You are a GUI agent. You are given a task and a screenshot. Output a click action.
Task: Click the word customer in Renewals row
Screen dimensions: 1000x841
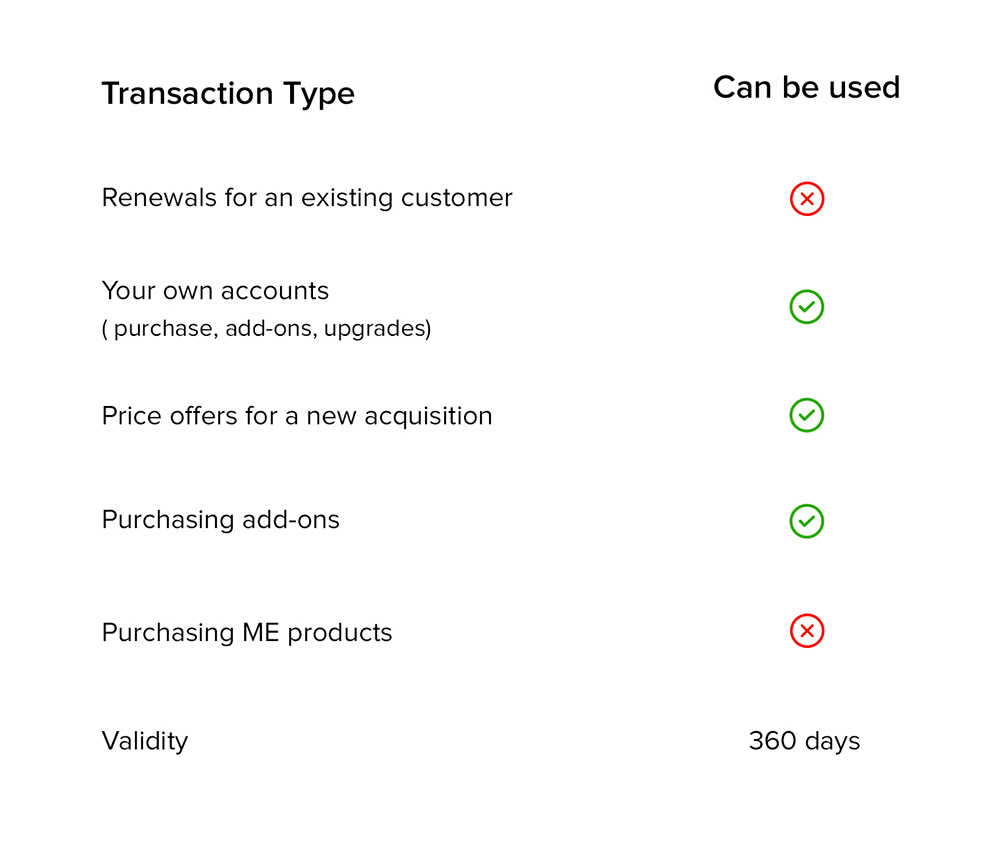[x=457, y=198]
